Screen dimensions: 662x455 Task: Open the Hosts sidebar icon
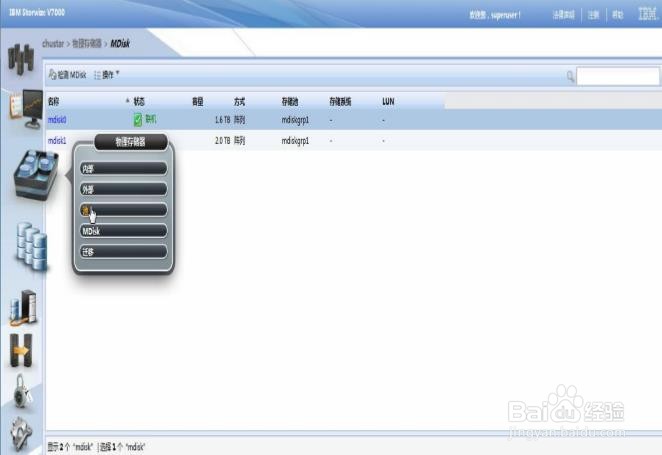(24, 307)
